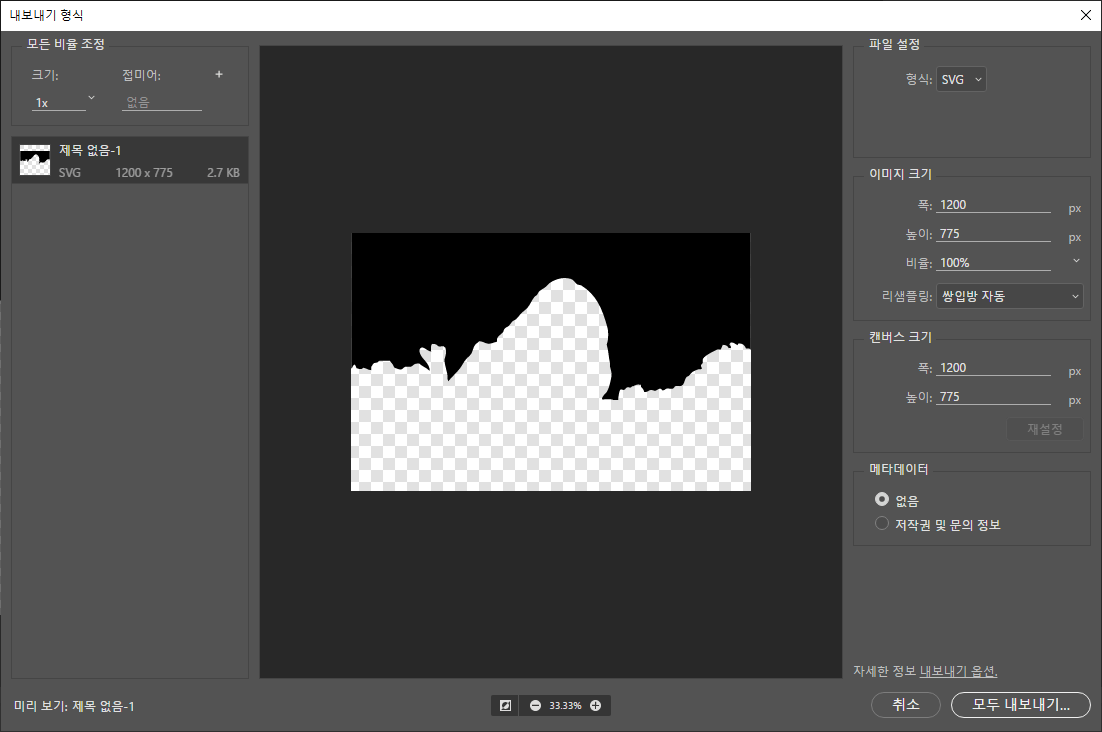The height and width of the screenshot is (732, 1102).
Task: Click the plus icon to add export size
Action: (x=219, y=74)
